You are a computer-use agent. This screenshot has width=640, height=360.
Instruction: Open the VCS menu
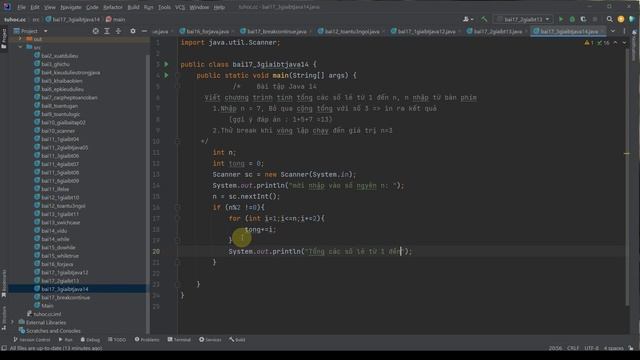pos(180,7)
